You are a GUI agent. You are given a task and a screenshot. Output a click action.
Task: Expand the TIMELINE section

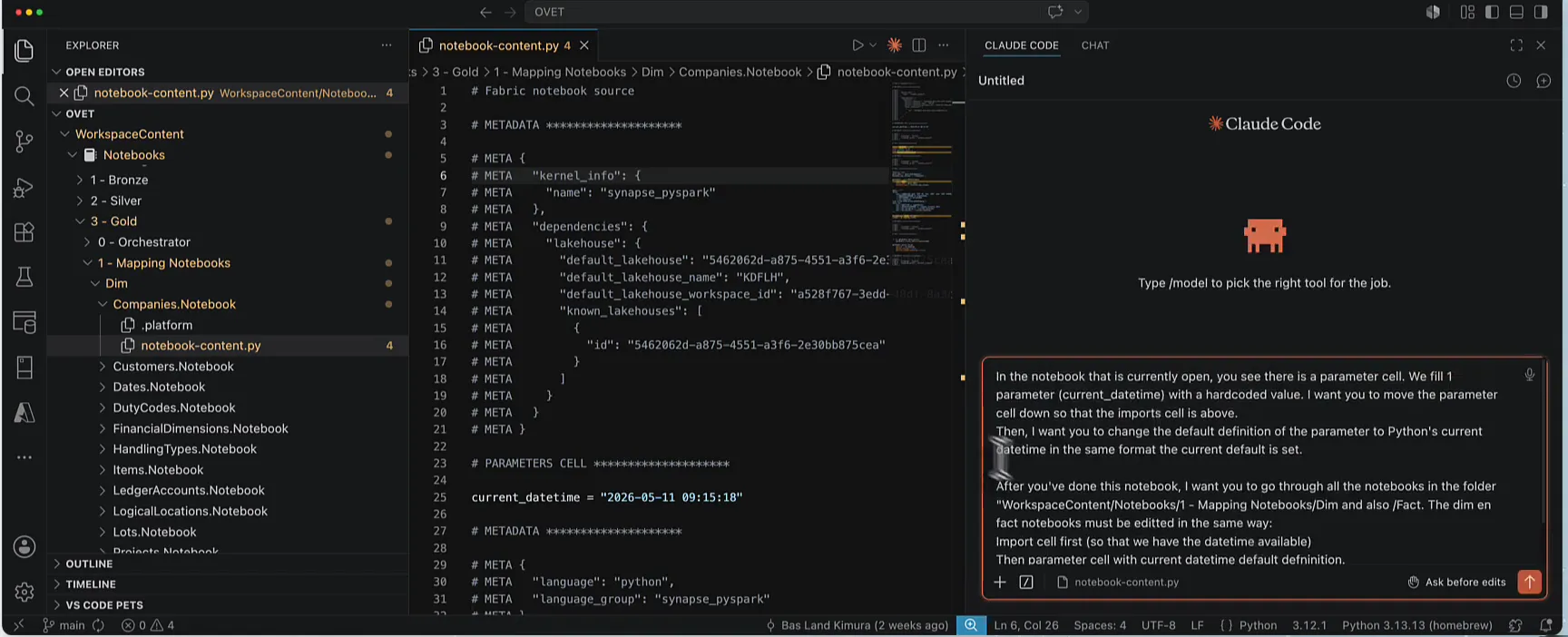[x=57, y=584]
